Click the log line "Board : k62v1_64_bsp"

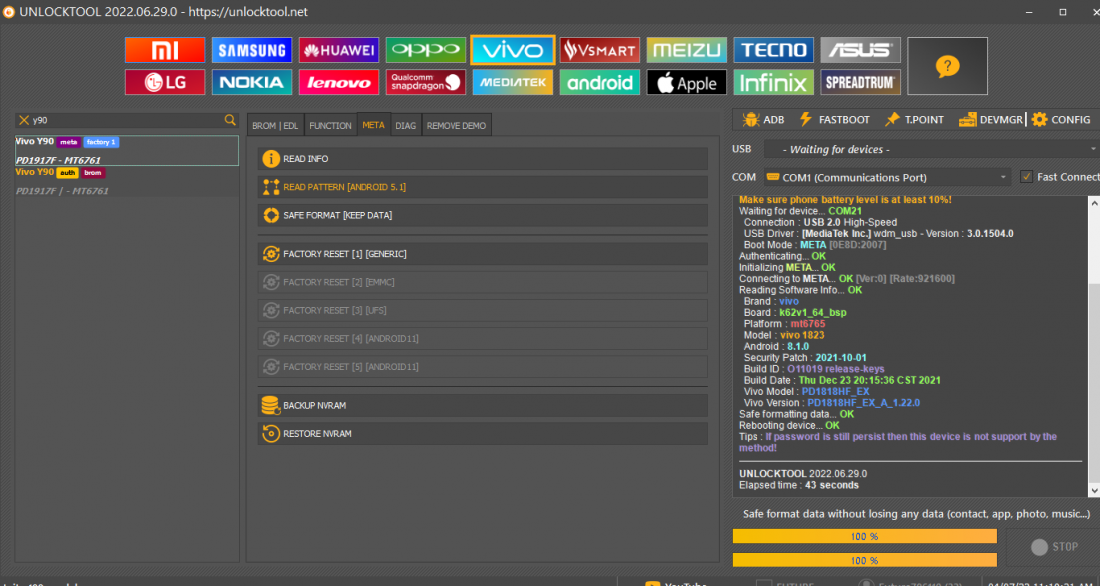click(796, 312)
